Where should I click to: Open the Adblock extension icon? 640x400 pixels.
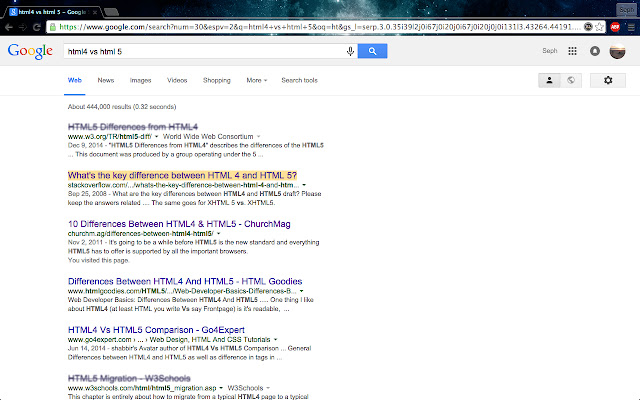(615, 27)
